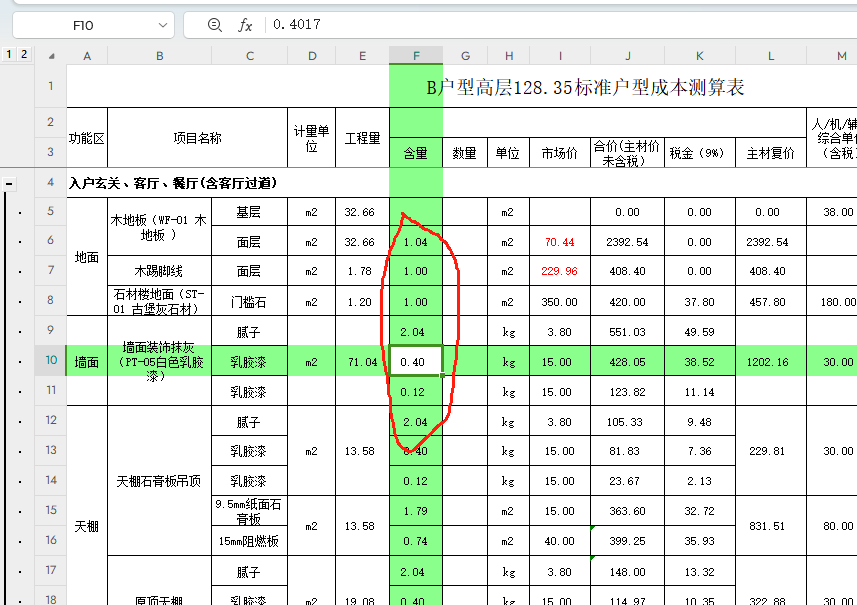This screenshot has width=857, height=605.
Task: Select row 10 header
Action: [x=51, y=360]
